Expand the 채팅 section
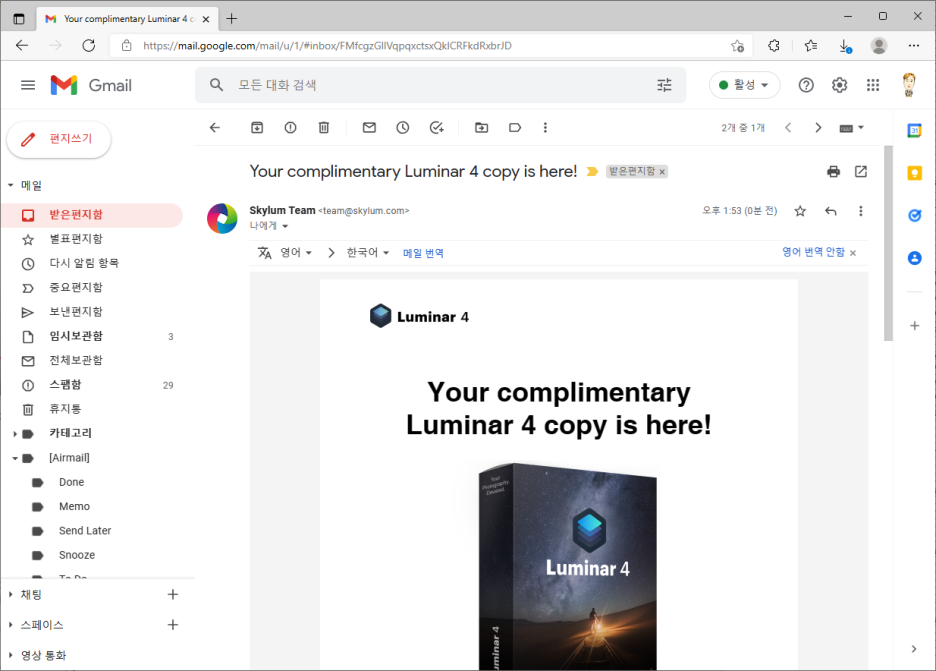The image size is (936, 671). coord(11,595)
